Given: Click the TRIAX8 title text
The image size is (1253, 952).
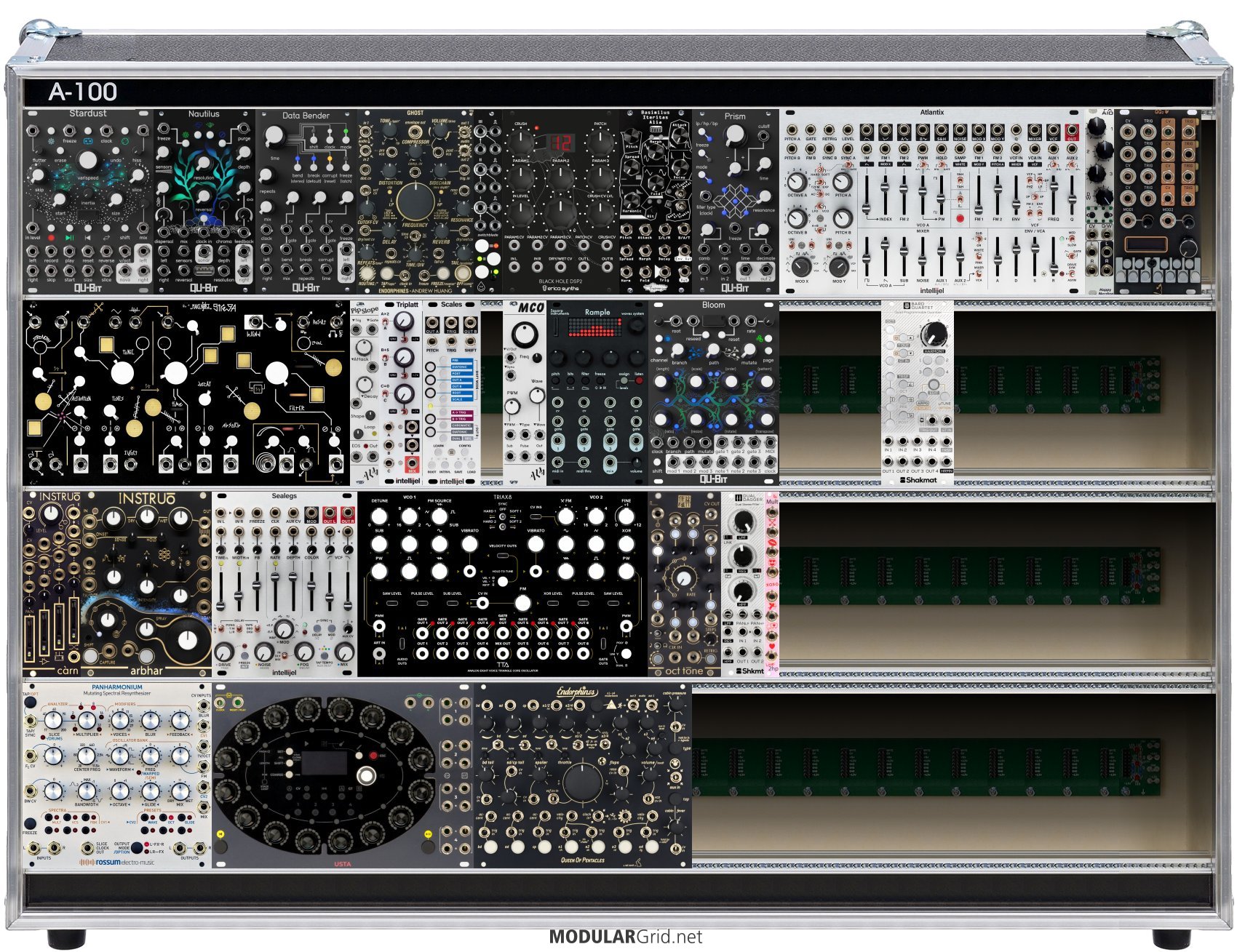Looking at the screenshot, I should (502, 497).
